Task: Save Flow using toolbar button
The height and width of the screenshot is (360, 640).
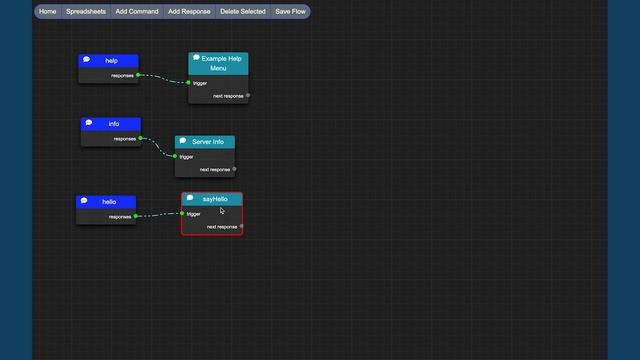Action: click(290, 11)
